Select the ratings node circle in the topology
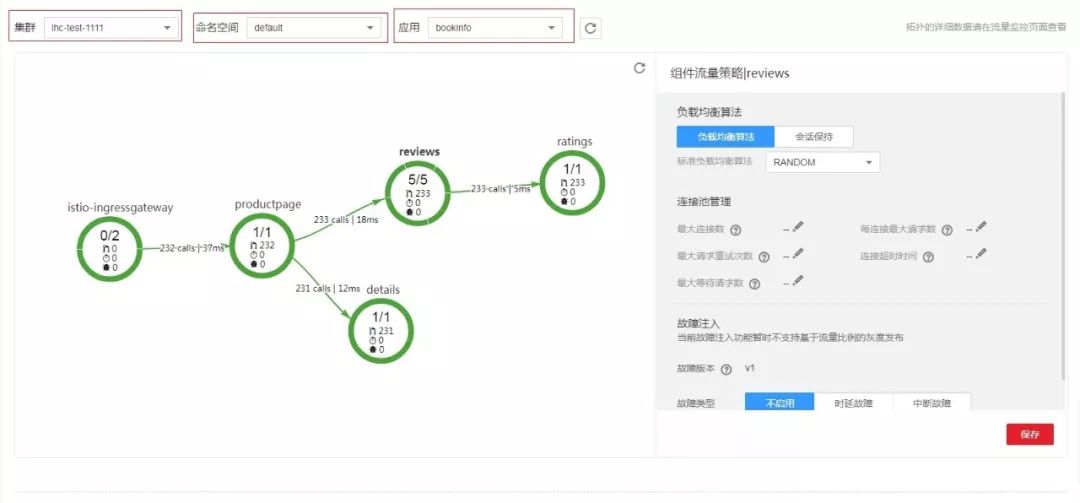This screenshot has height=503, width=1080. click(572, 182)
